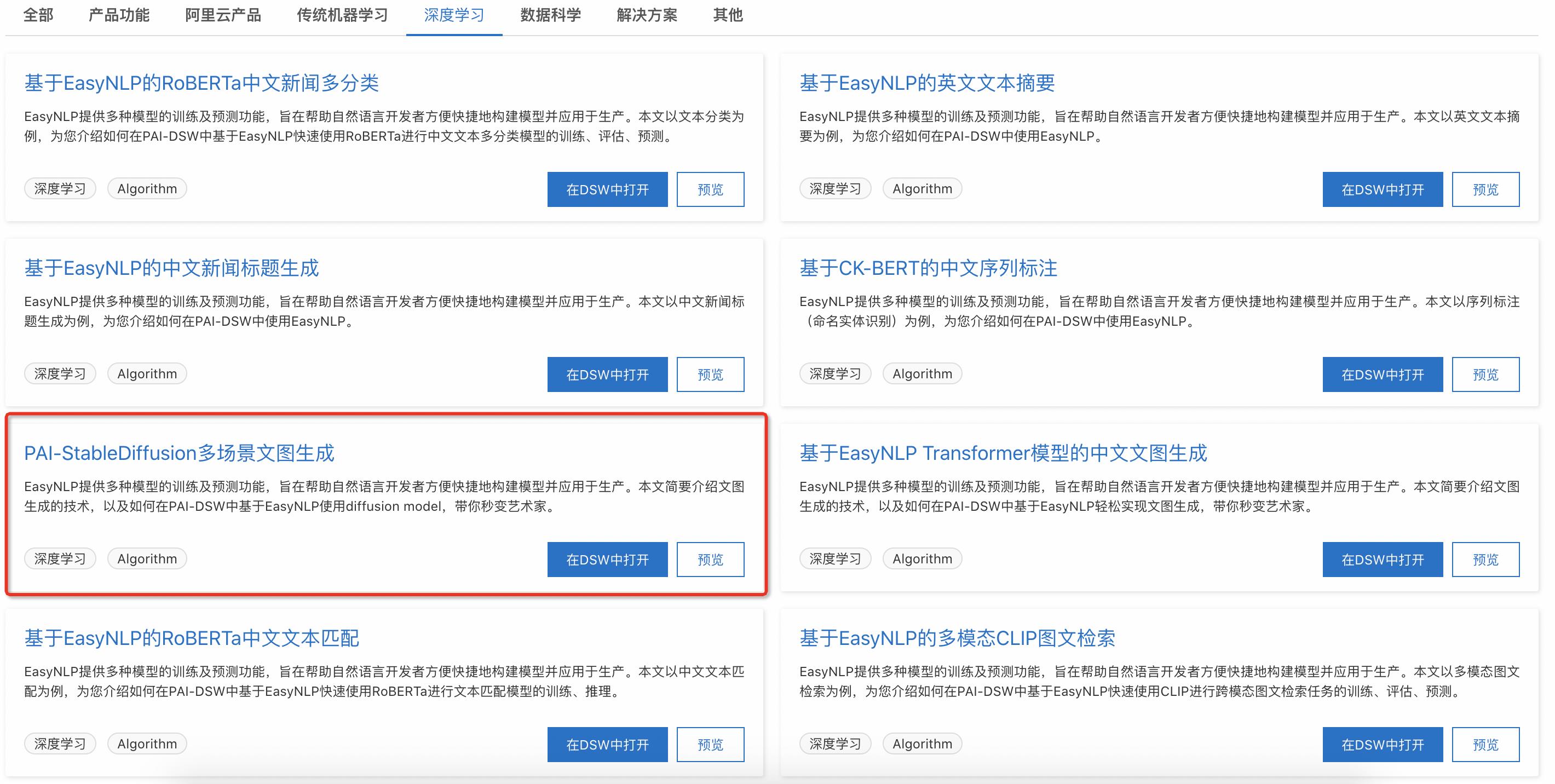Click description text of PAI-StableDiffusion card
This screenshot has width=1555, height=784.
(384, 496)
